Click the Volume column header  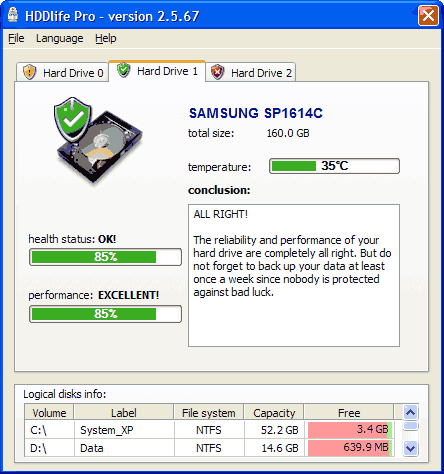[x=49, y=413]
